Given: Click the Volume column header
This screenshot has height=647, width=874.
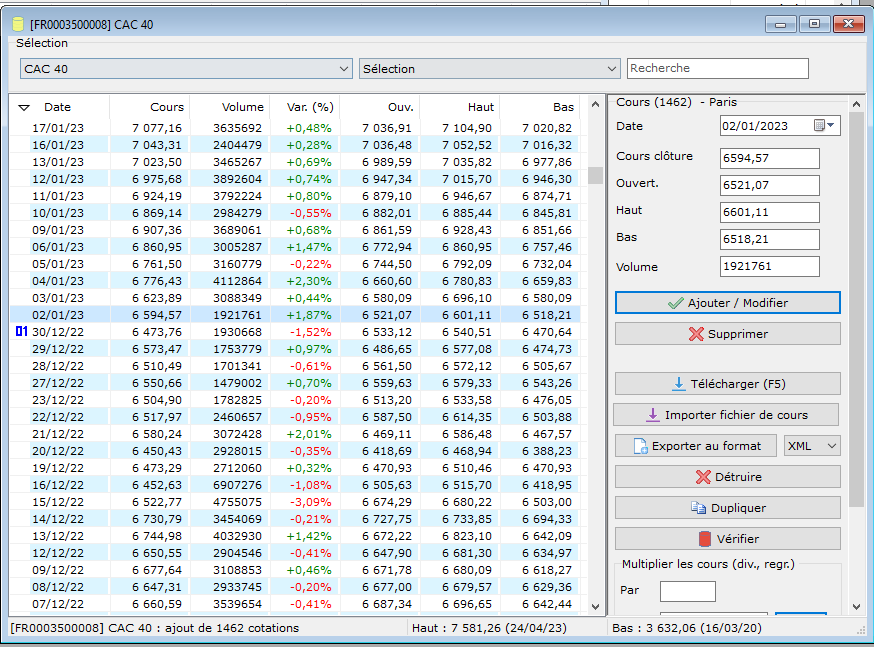Looking at the screenshot, I should (x=242, y=107).
